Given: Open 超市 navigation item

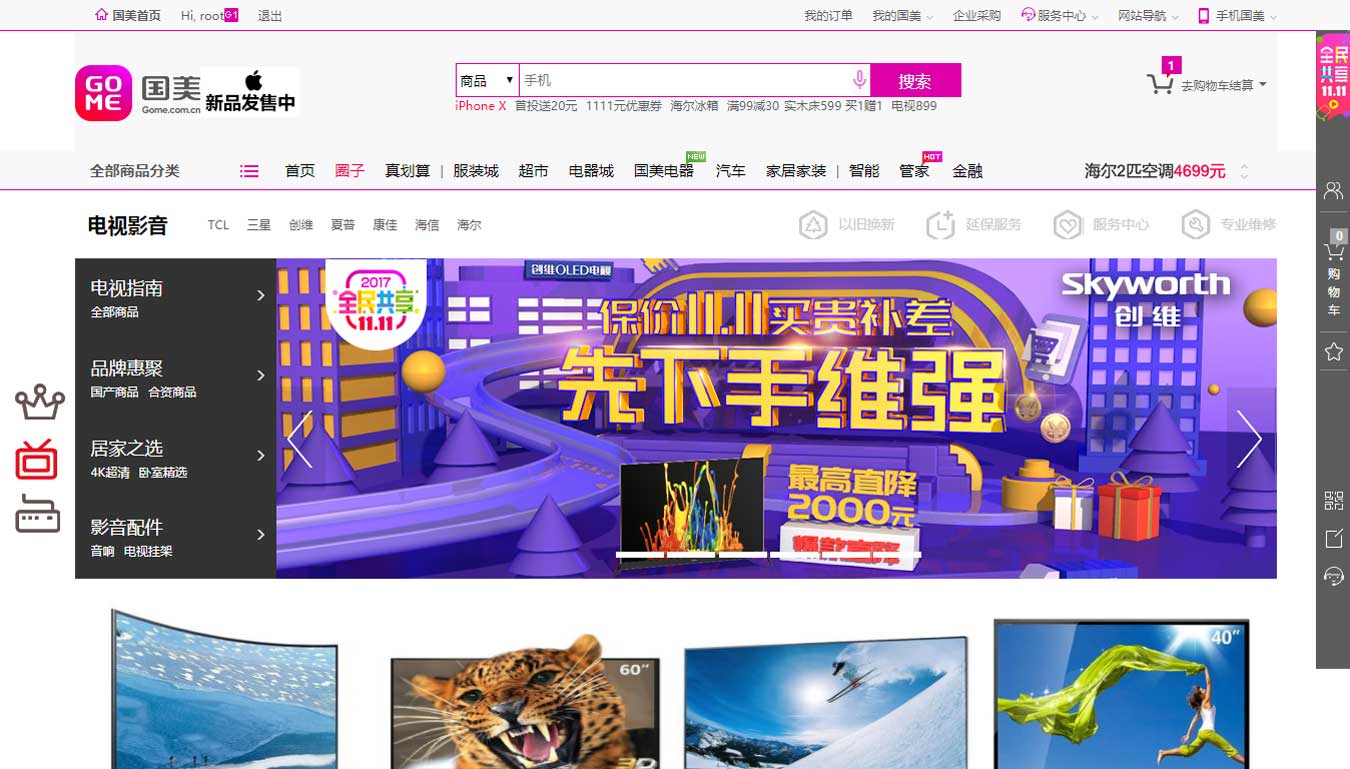Looking at the screenshot, I should [x=534, y=171].
